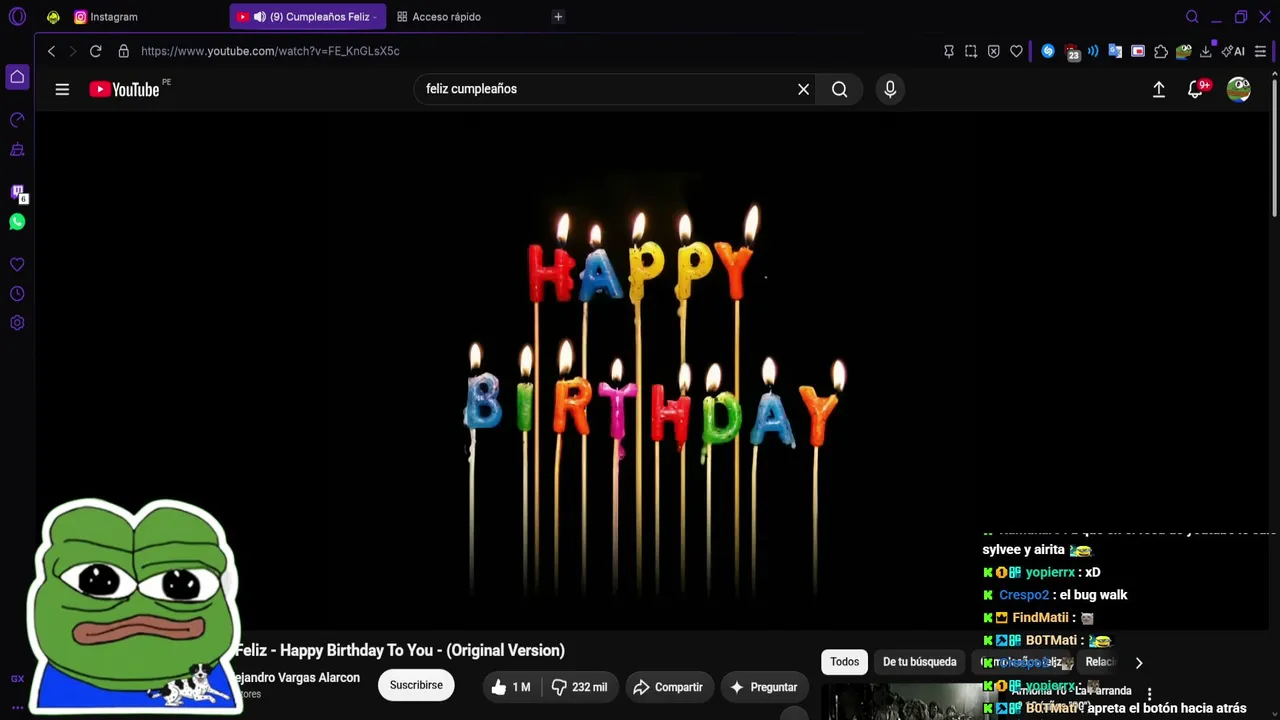The image size is (1280, 720).
Task: Open the ad blocker shield icon
Action: (993, 51)
